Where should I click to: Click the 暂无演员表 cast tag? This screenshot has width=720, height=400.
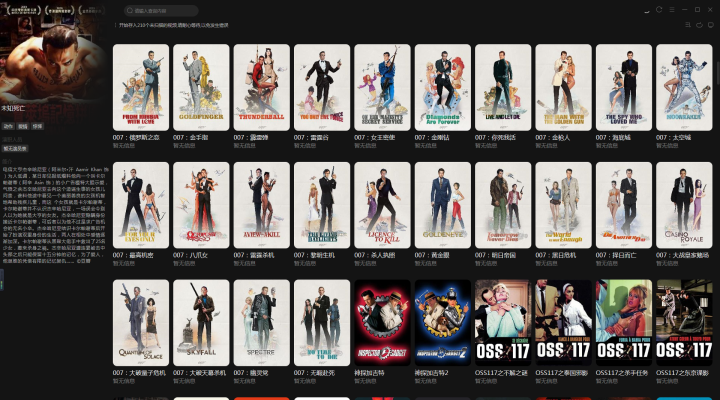tap(13, 147)
